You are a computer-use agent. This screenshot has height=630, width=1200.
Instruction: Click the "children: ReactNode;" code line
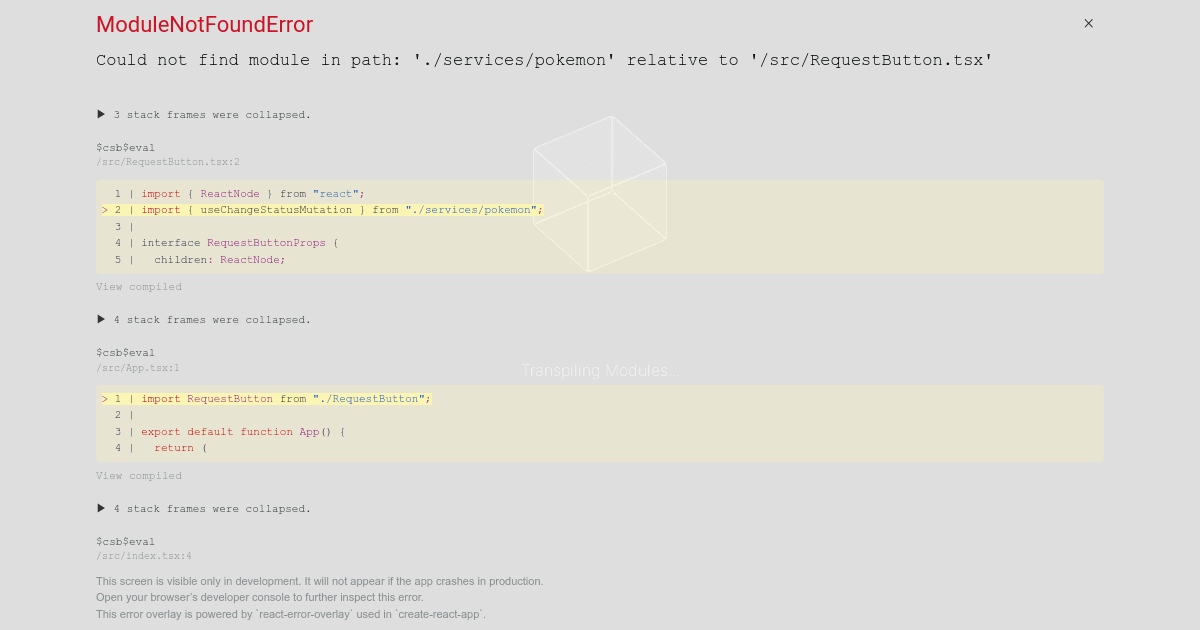pyautogui.click(x=210, y=259)
